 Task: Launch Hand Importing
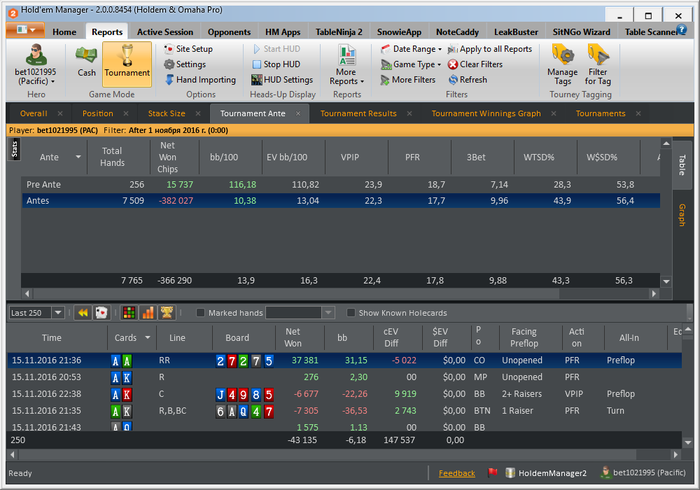click(x=200, y=80)
